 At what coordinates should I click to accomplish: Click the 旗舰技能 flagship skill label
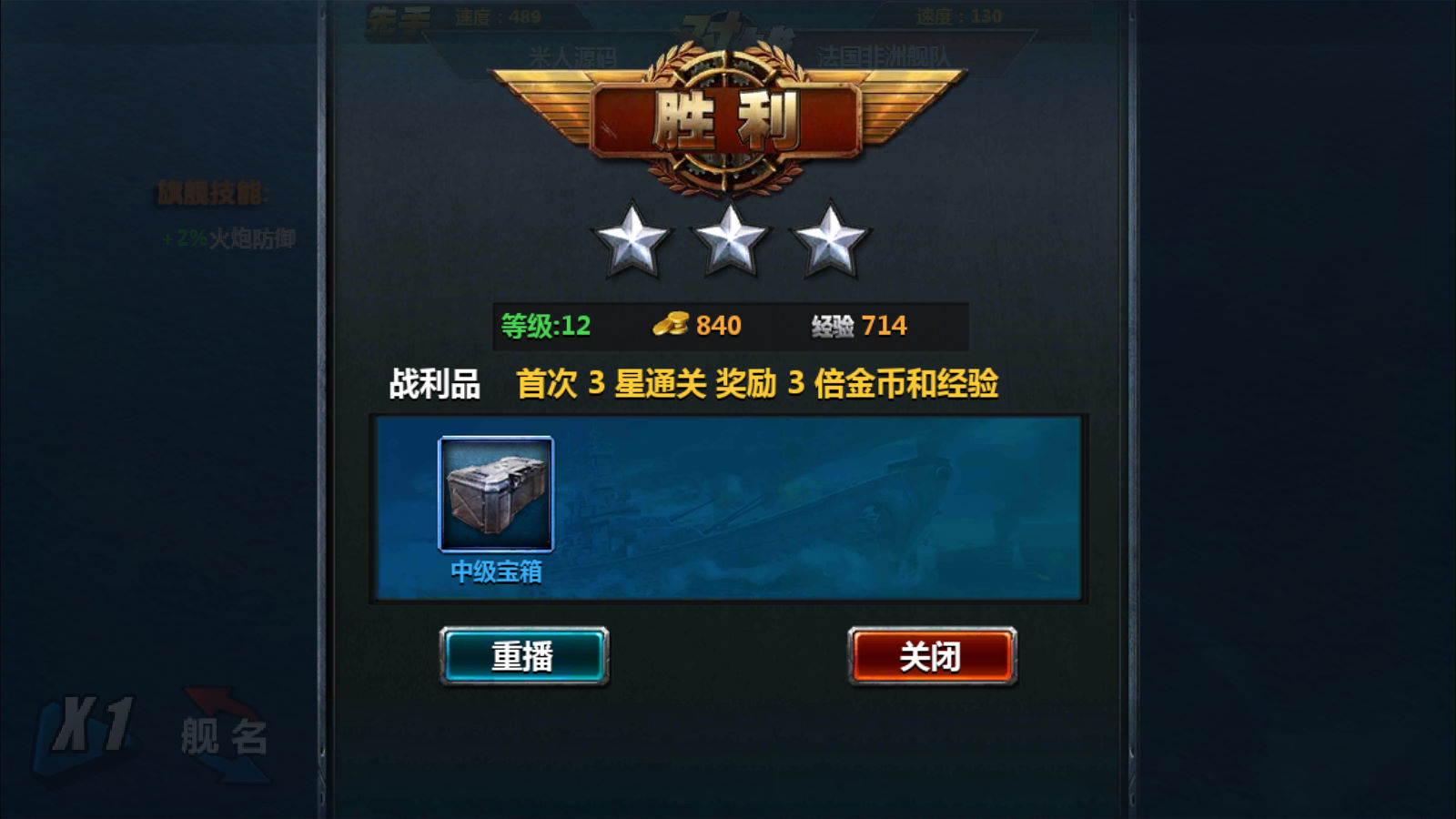click(213, 193)
